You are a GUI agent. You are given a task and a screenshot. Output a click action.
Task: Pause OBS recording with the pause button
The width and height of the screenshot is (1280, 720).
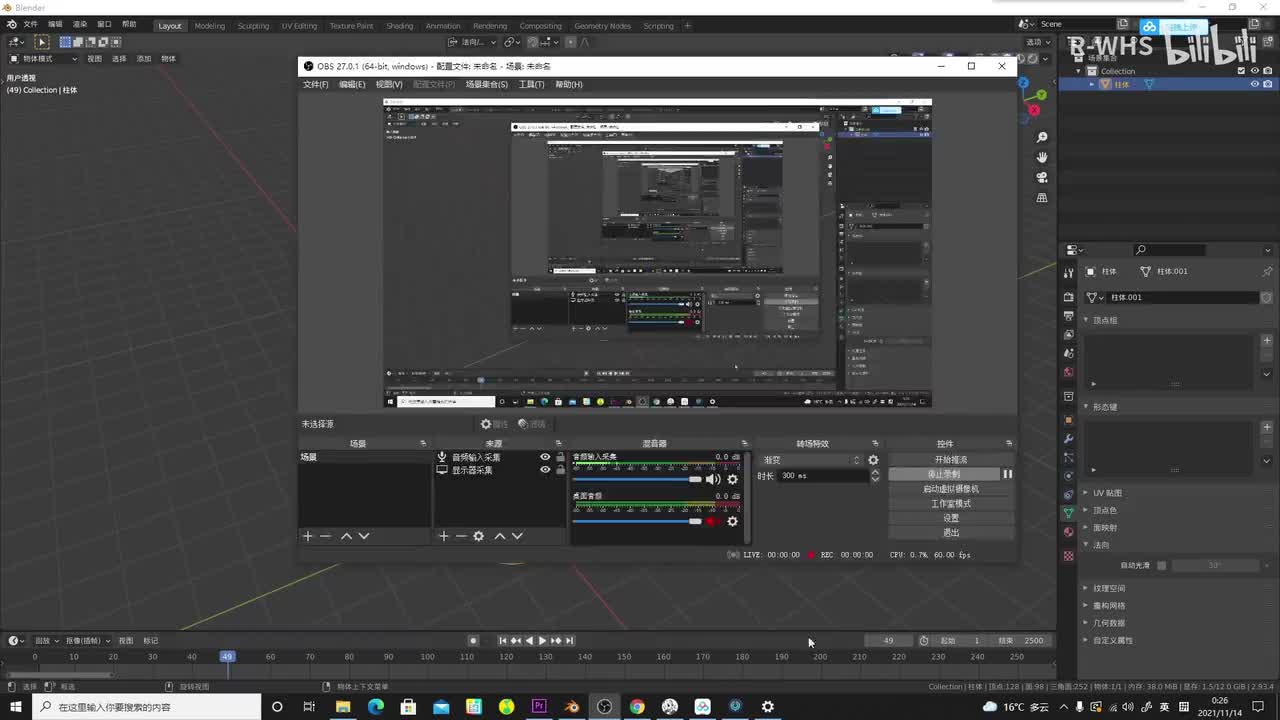[1007, 474]
